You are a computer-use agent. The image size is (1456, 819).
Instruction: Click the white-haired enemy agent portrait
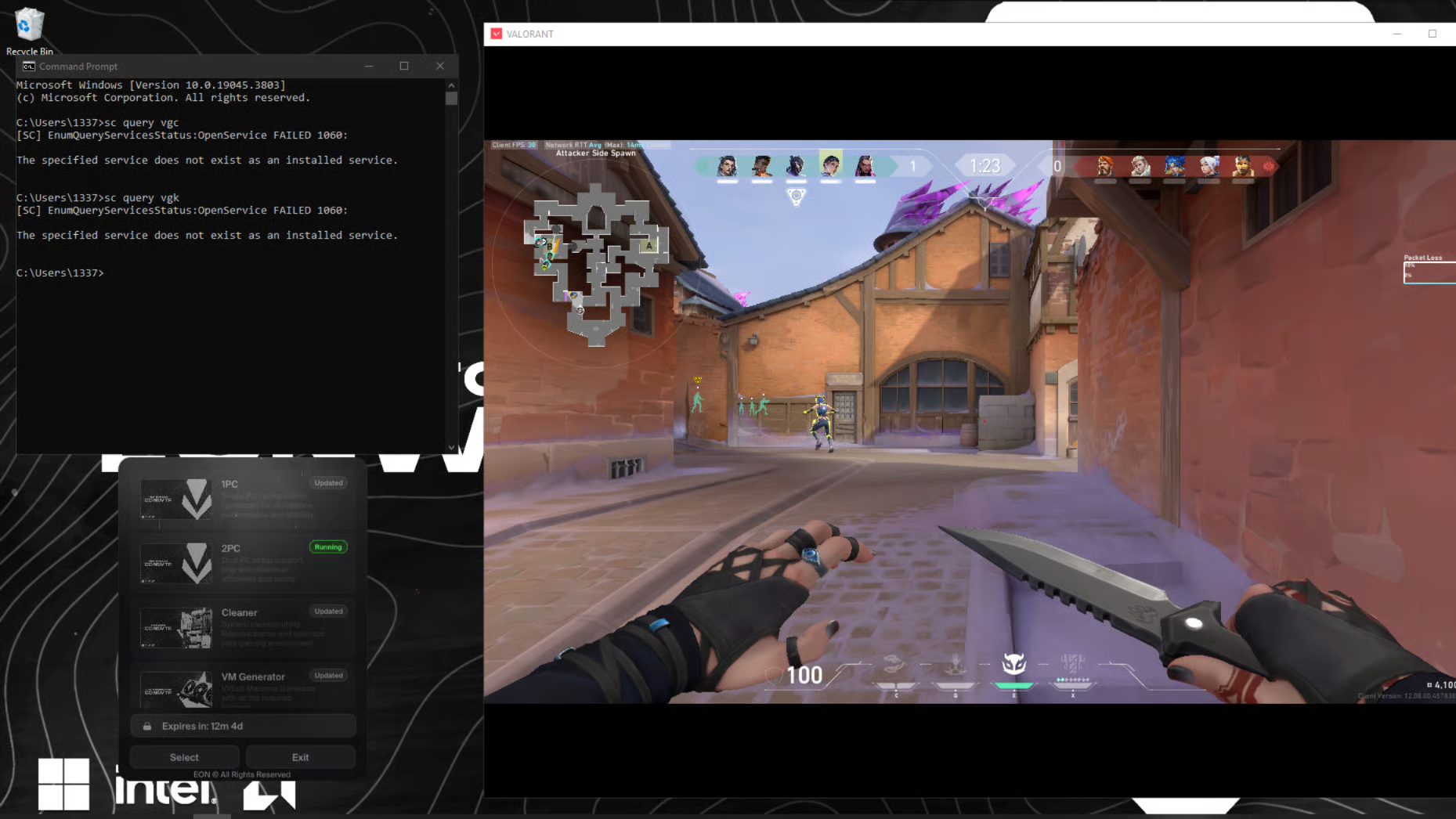click(x=1209, y=166)
